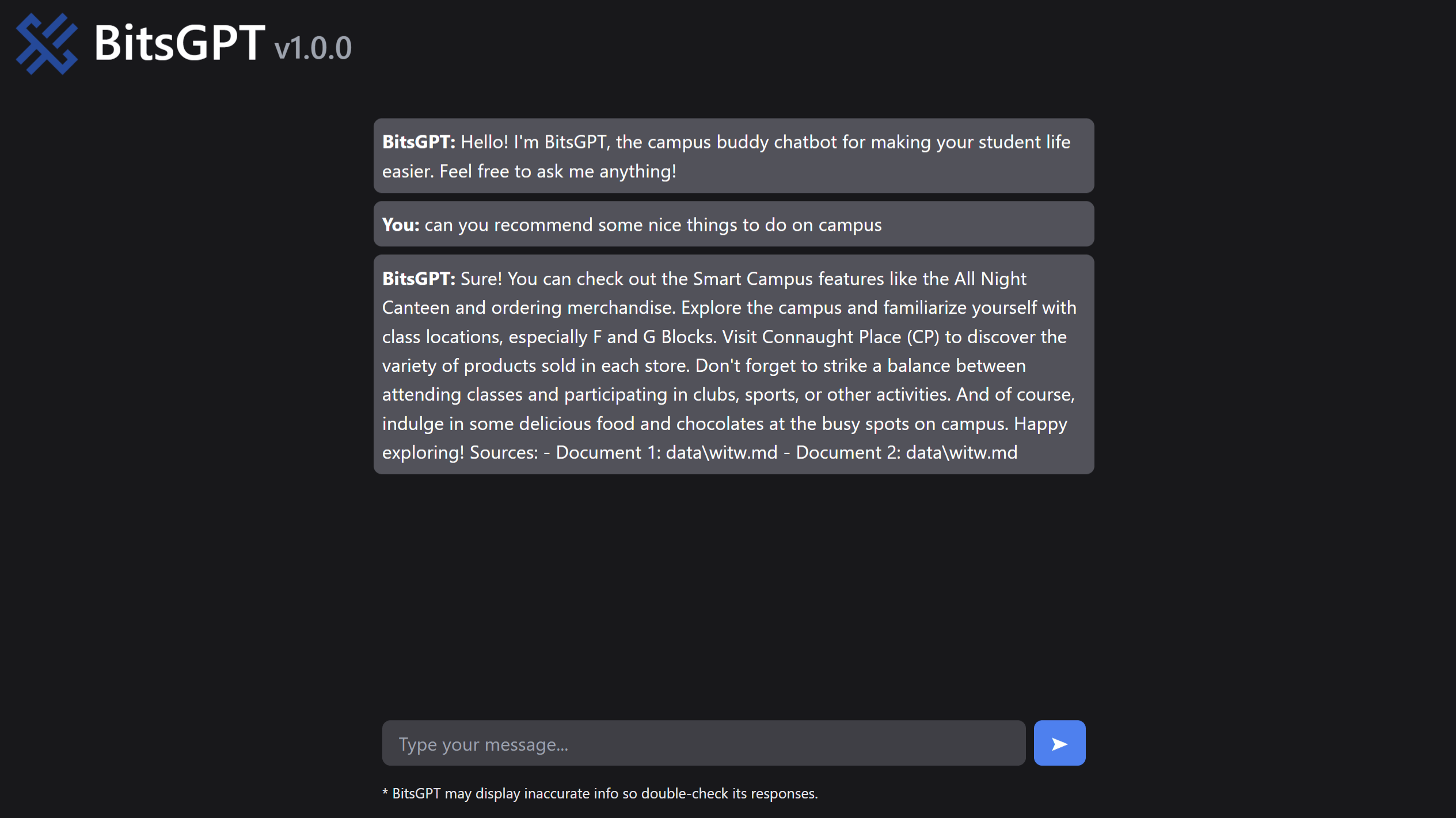Select the user's campus recommendation question
The image size is (1456, 818).
coord(652,225)
